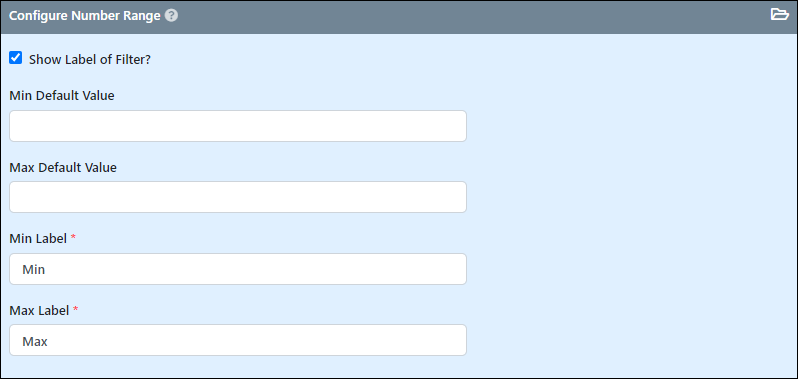Click the 'Configure Number Range' header title
The height and width of the screenshot is (379, 798).
[85, 16]
